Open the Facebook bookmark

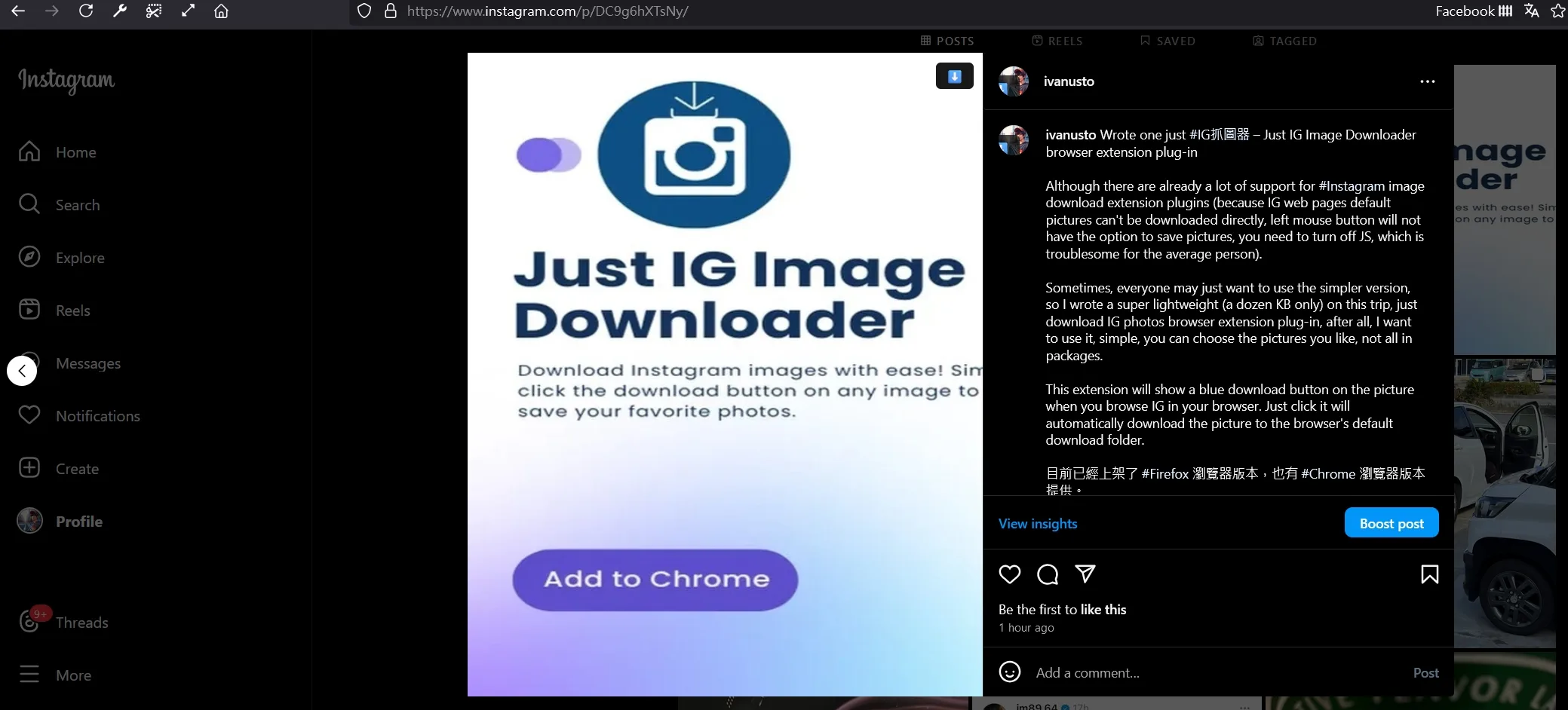[x=1474, y=11]
